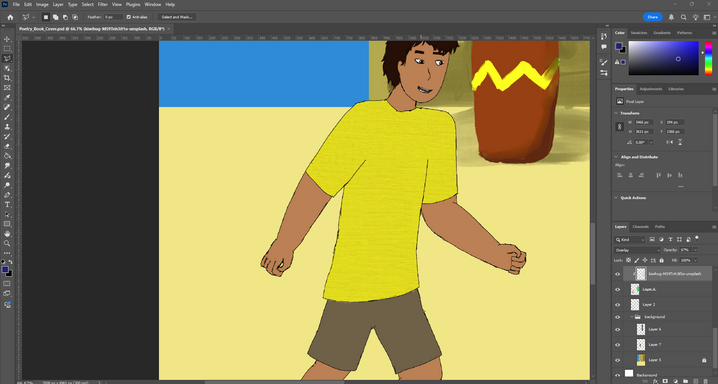Open the Discover lightbulb icon
Image resolution: width=718 pixels, height=384 pixels.
(x=696, y=17)
